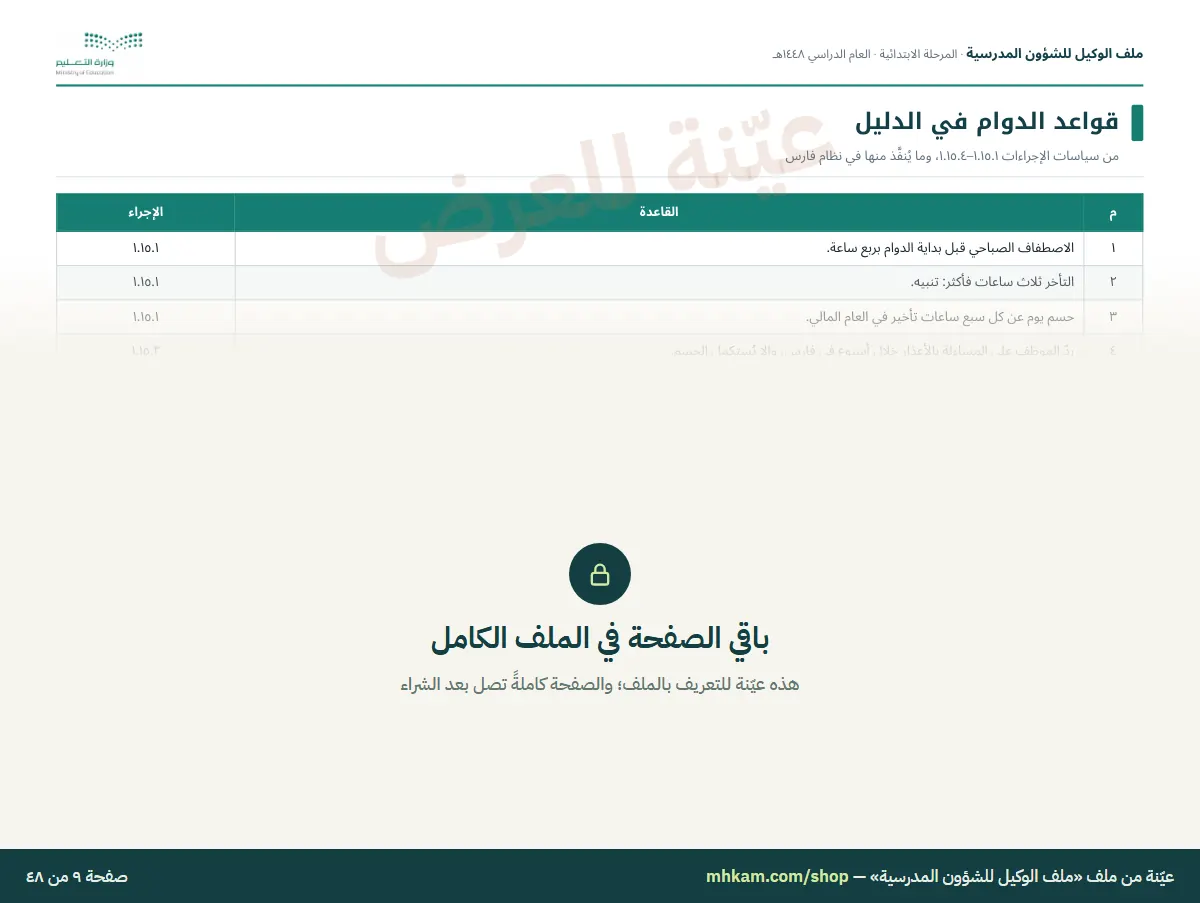Click the column header الإجراء
The image size is (1200, 903).
(146, 213)
